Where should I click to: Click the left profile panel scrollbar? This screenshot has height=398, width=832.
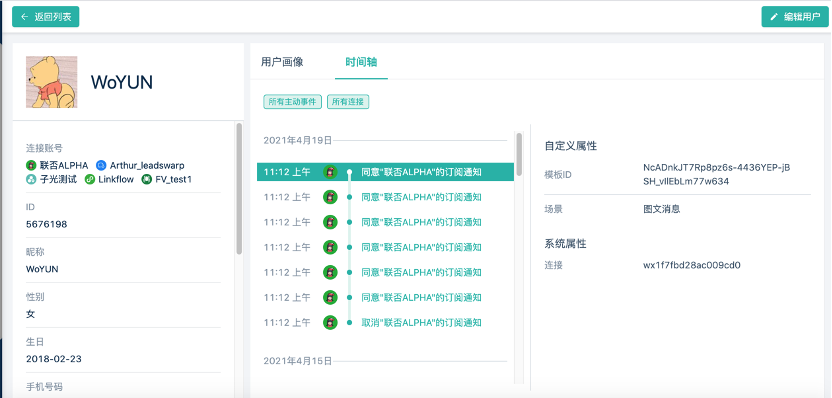pos(239,188)
